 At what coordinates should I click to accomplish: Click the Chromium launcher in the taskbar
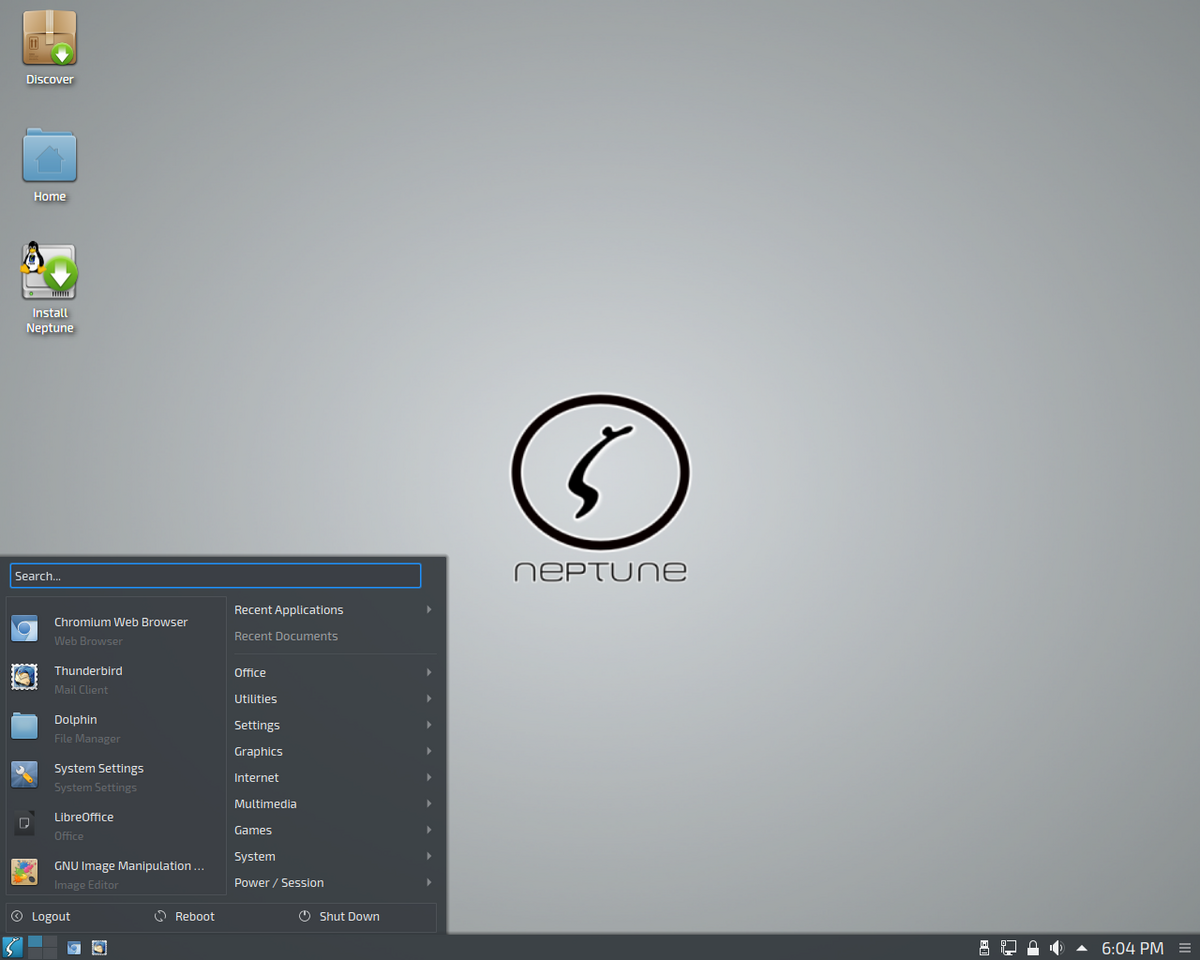click(x=74, y=947)
